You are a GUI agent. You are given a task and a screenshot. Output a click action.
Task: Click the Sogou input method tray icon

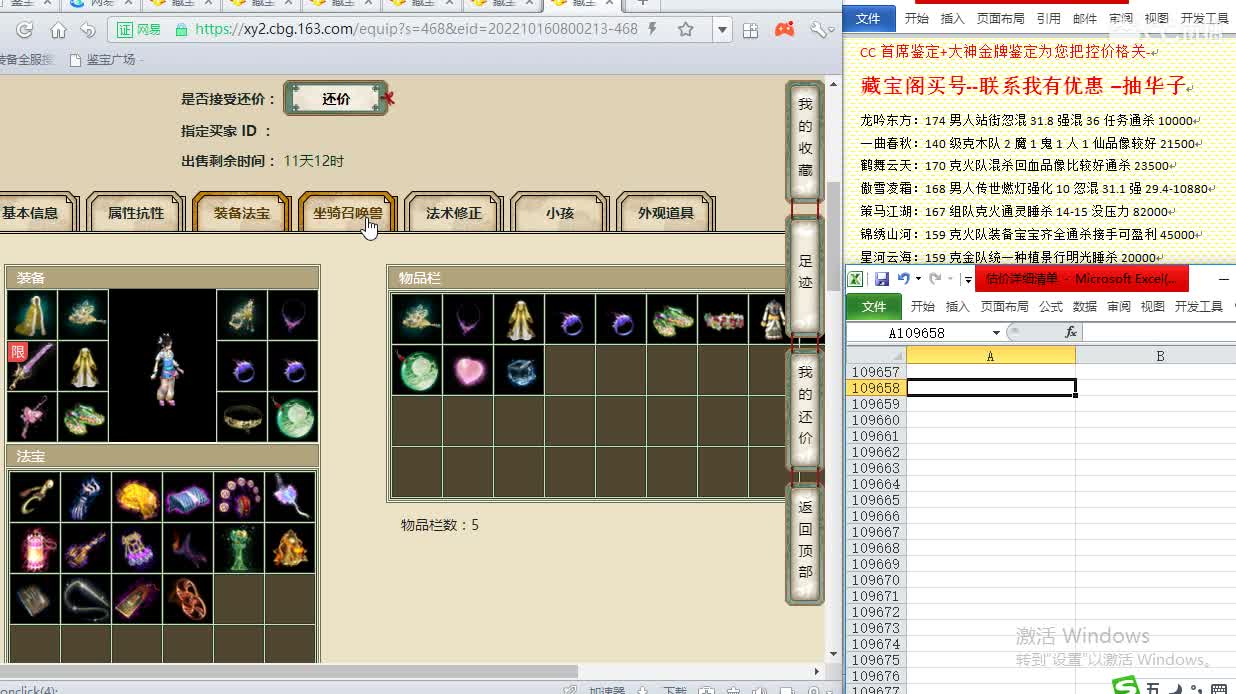(1127, 687)
